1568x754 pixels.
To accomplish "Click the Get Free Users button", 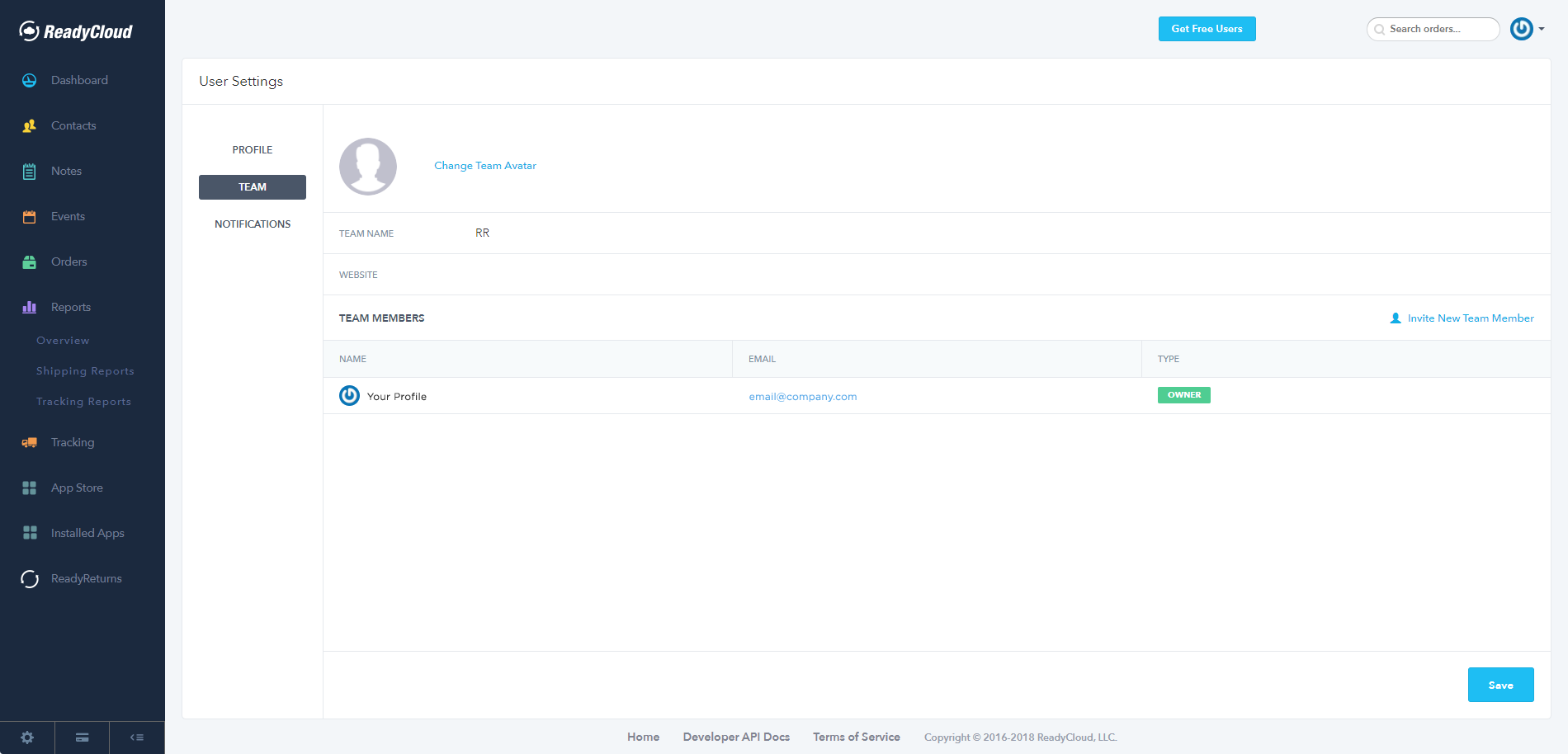I will click(1207, 29).
